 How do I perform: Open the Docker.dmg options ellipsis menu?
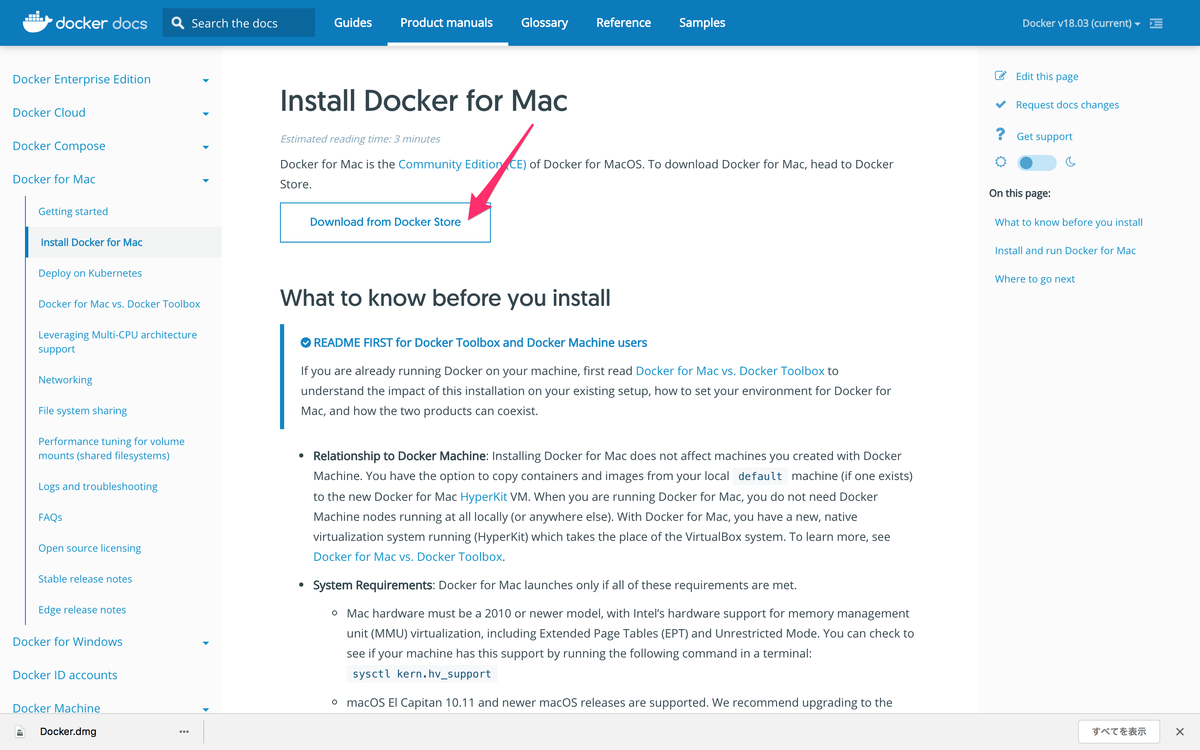pyautogui.click(x=184, y=732)
